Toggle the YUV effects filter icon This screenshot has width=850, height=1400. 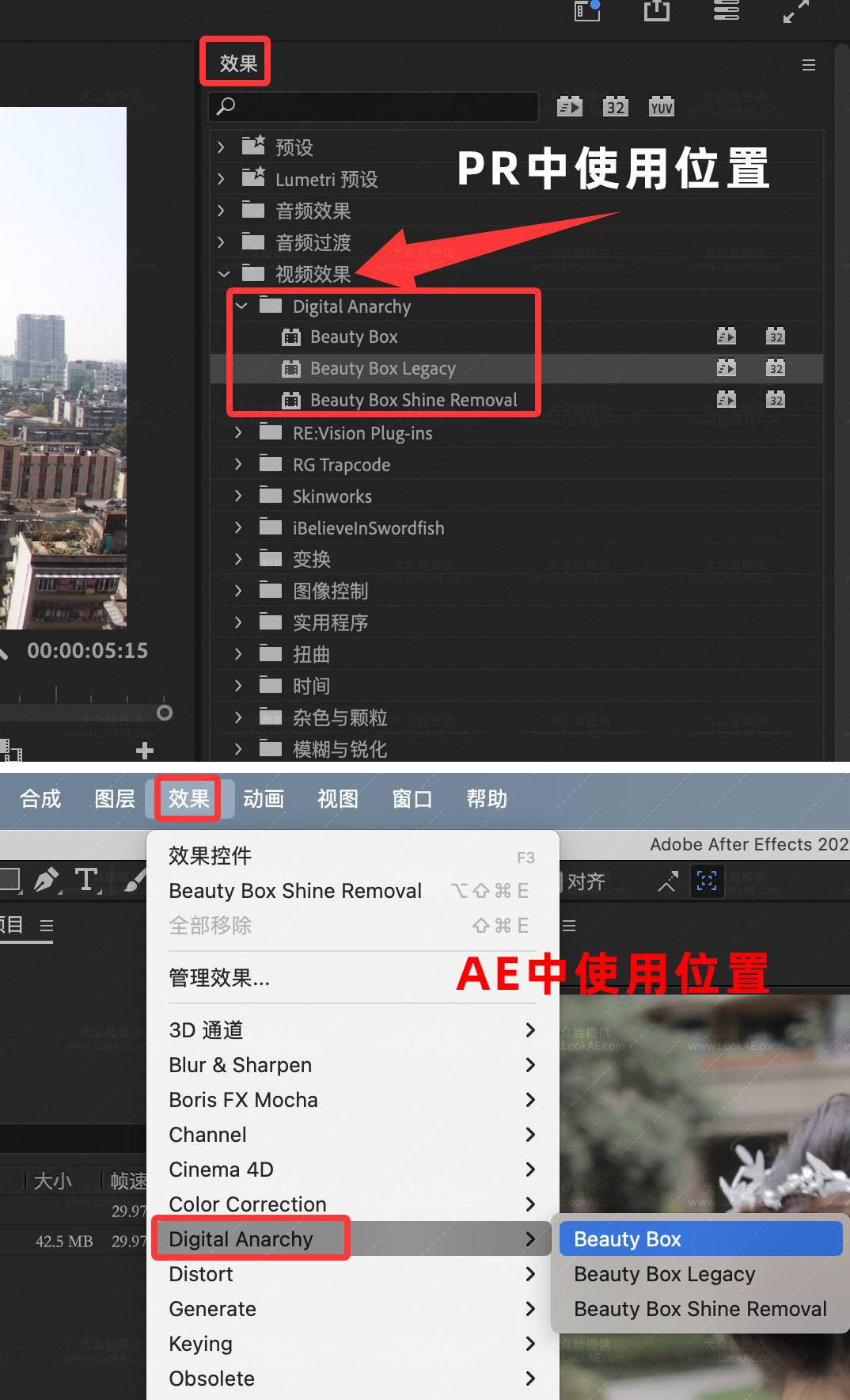click(662, 107)
